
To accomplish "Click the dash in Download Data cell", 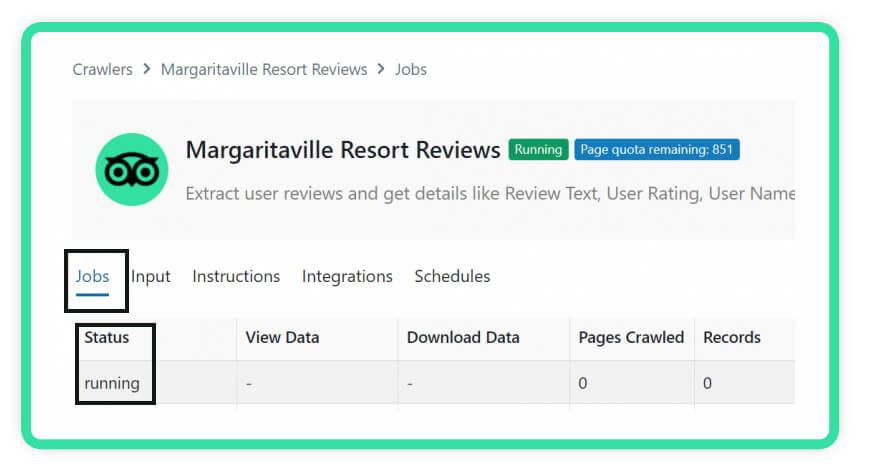I will point(409,384).
